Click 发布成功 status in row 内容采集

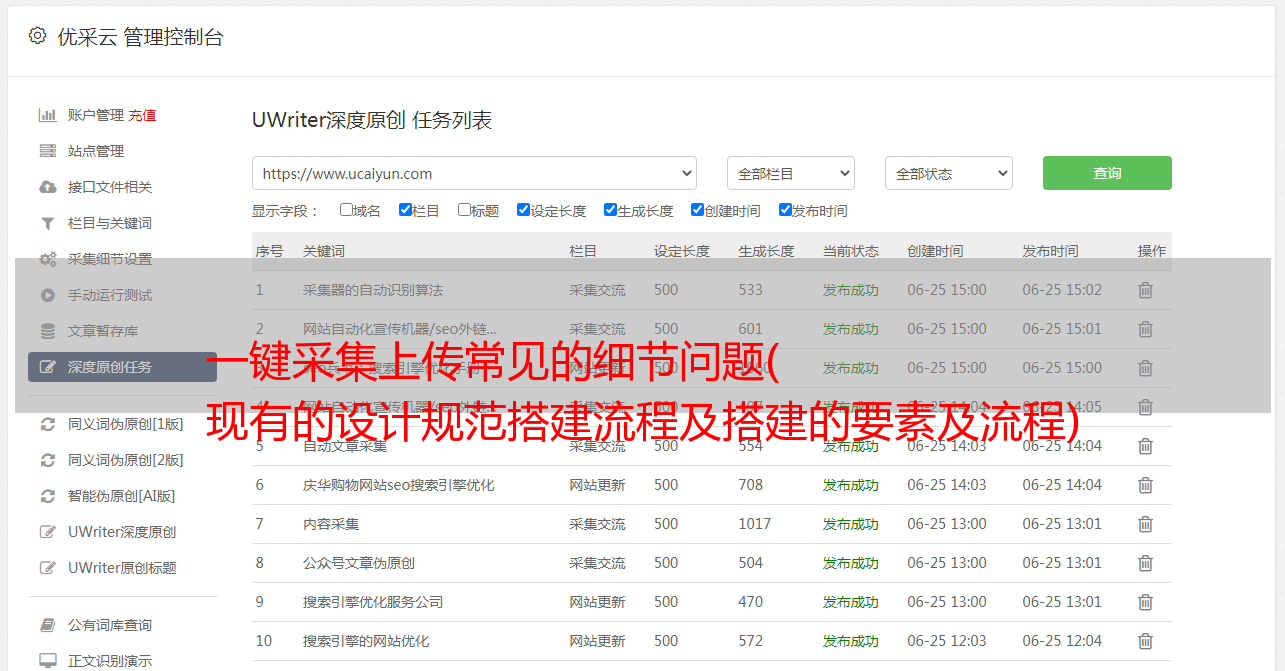point(851,524)
